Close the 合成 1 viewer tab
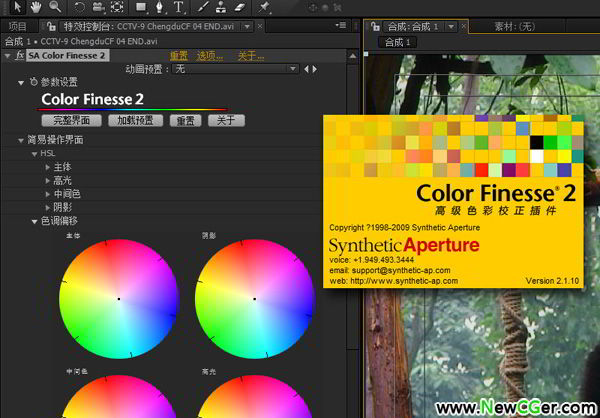 (x=463, y=26)
